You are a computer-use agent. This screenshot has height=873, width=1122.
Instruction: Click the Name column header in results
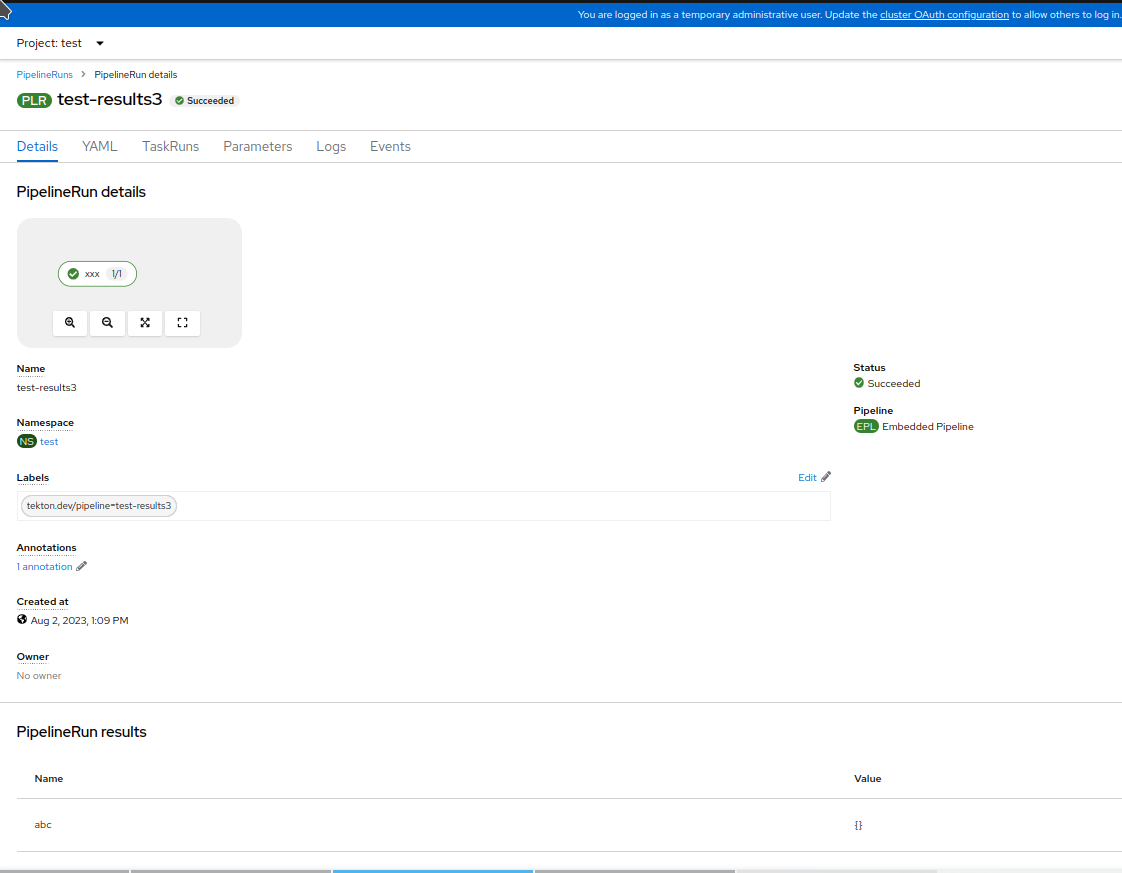coord(49,779)
